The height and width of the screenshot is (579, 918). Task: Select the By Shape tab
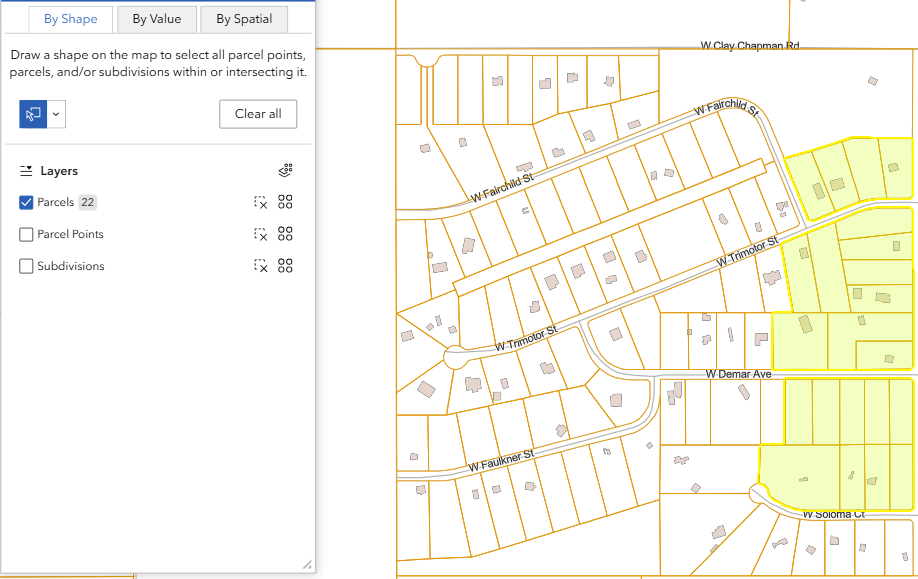(69, 18)
